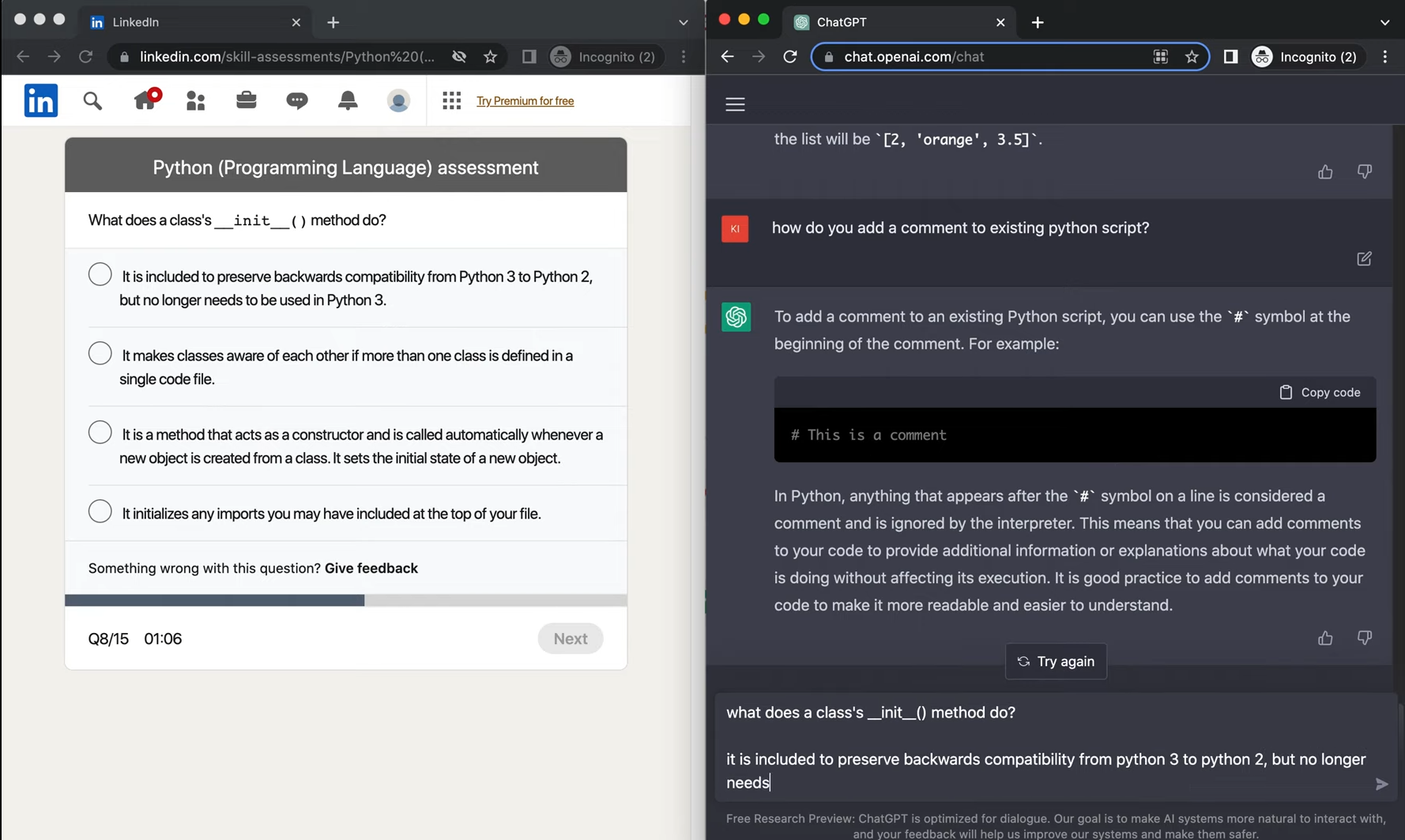Screen dimensions: 1405x840
Task: Open LinkedIn search magnifier icon
Action: tap(92, 100)
